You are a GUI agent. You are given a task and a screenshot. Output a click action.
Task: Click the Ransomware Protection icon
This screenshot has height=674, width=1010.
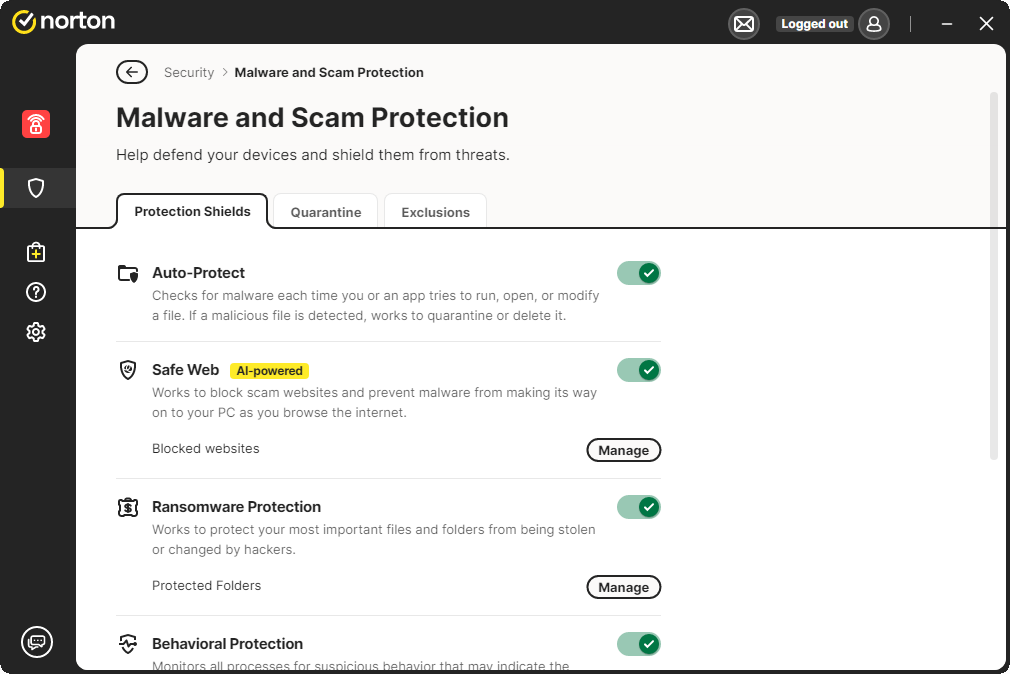(128, 507)
